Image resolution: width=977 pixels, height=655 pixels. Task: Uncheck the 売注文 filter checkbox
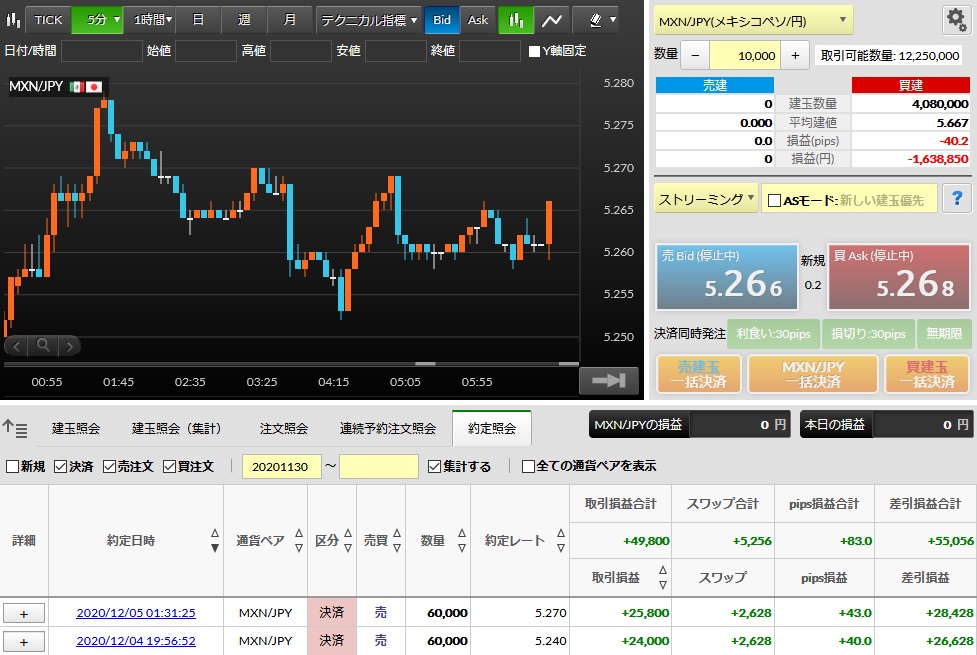(x=109, y=466)
